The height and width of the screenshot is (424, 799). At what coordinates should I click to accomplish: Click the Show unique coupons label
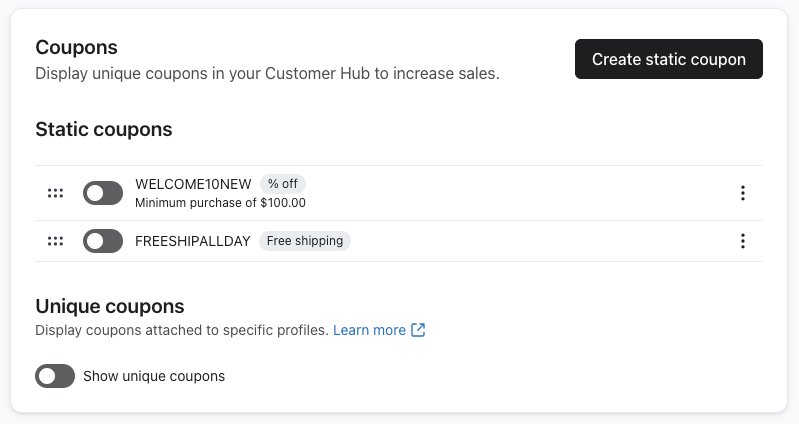(154, 376)
